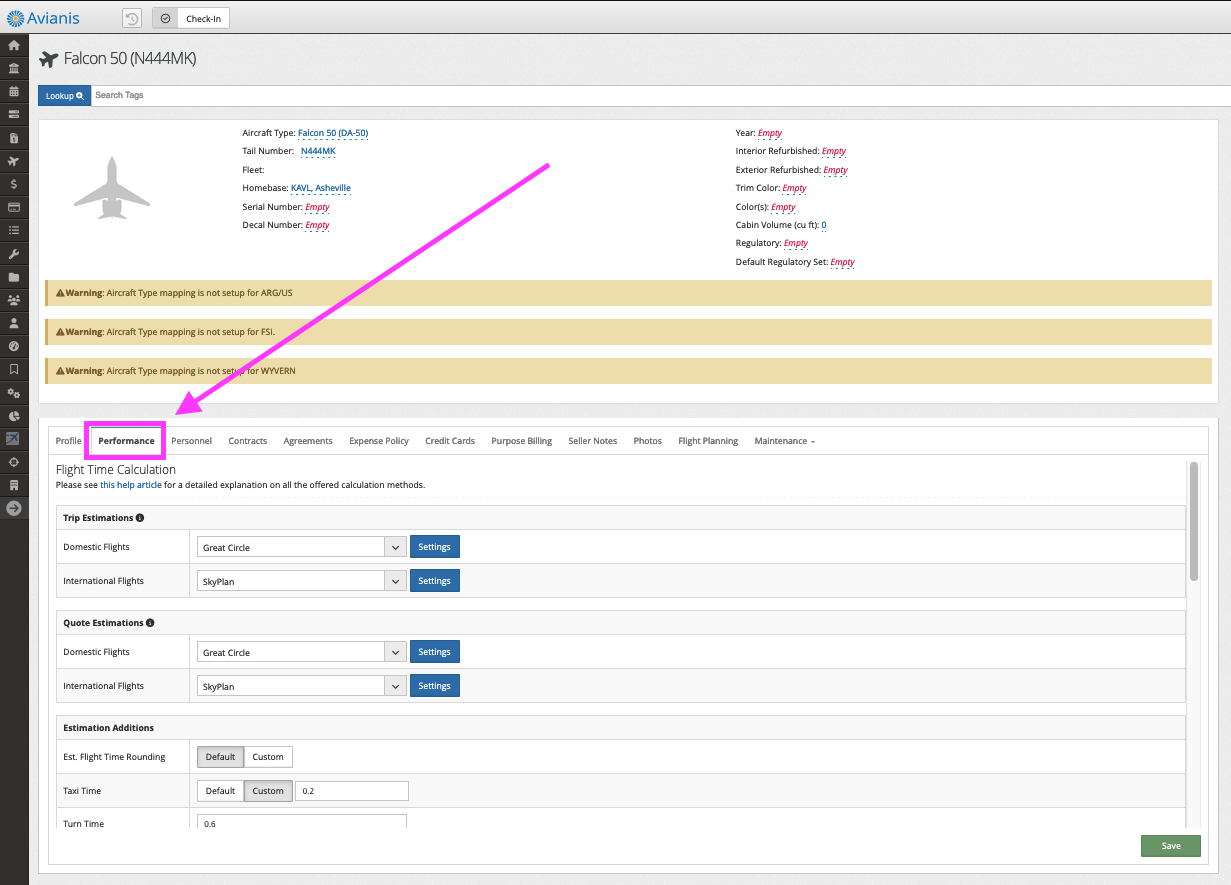This screenshot has height=885, width=1231.
Task: Open Settings for Quote Domestic Flights
Action: coord(434,652)
